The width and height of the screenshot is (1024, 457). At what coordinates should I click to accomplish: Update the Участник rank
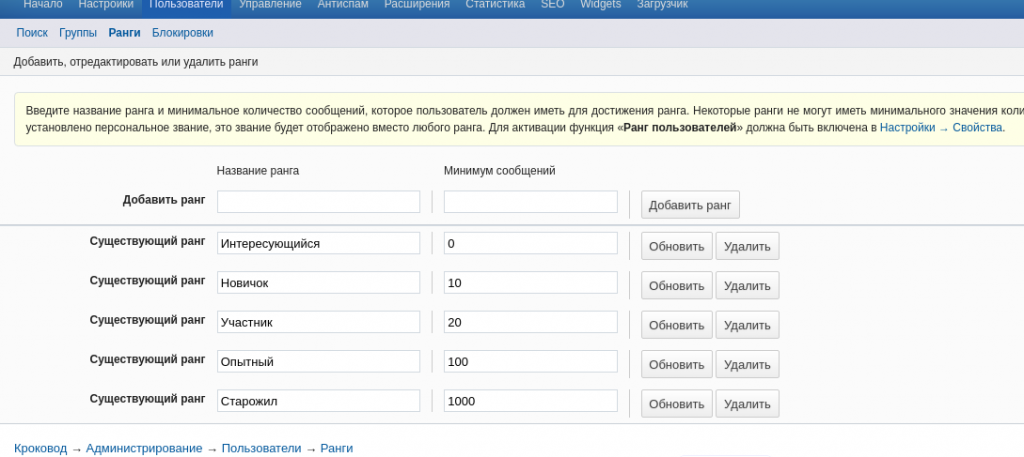(x=676, y=325)
